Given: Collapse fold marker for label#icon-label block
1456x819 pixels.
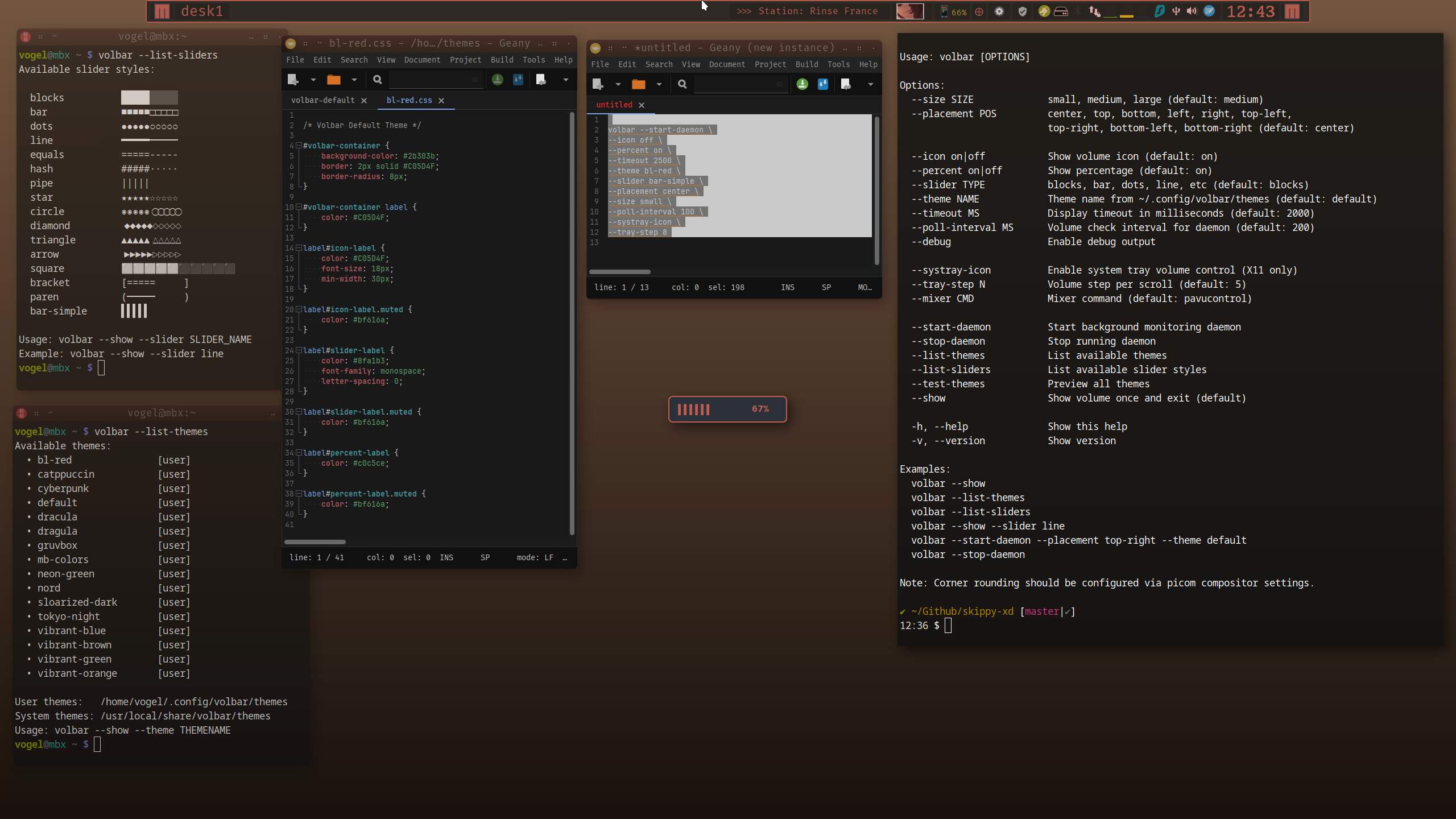Looking at the screenshot, I should coord(299,248).
